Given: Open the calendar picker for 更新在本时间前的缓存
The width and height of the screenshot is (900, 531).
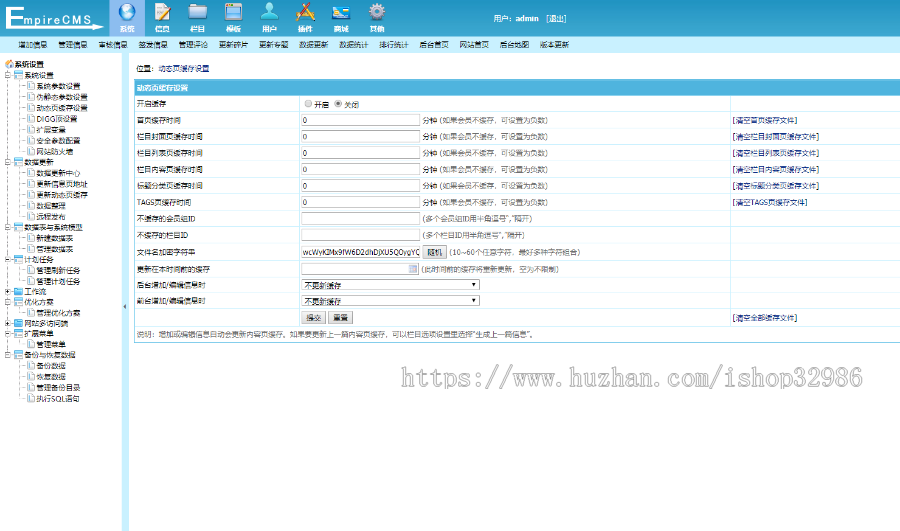Looking at the screenshot, I should (x=413, y=269).
